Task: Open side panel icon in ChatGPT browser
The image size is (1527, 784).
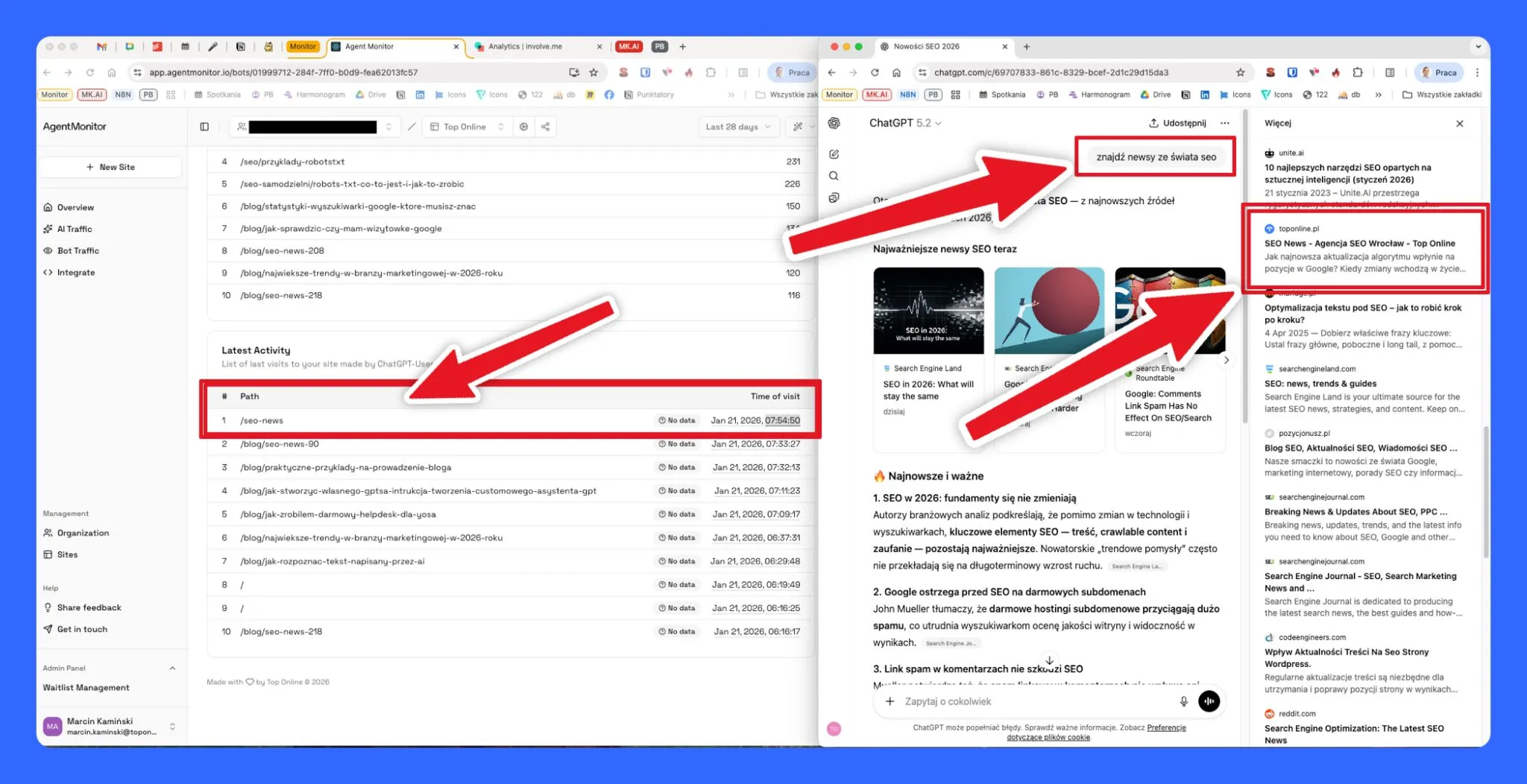Action: coord(1390,72)
